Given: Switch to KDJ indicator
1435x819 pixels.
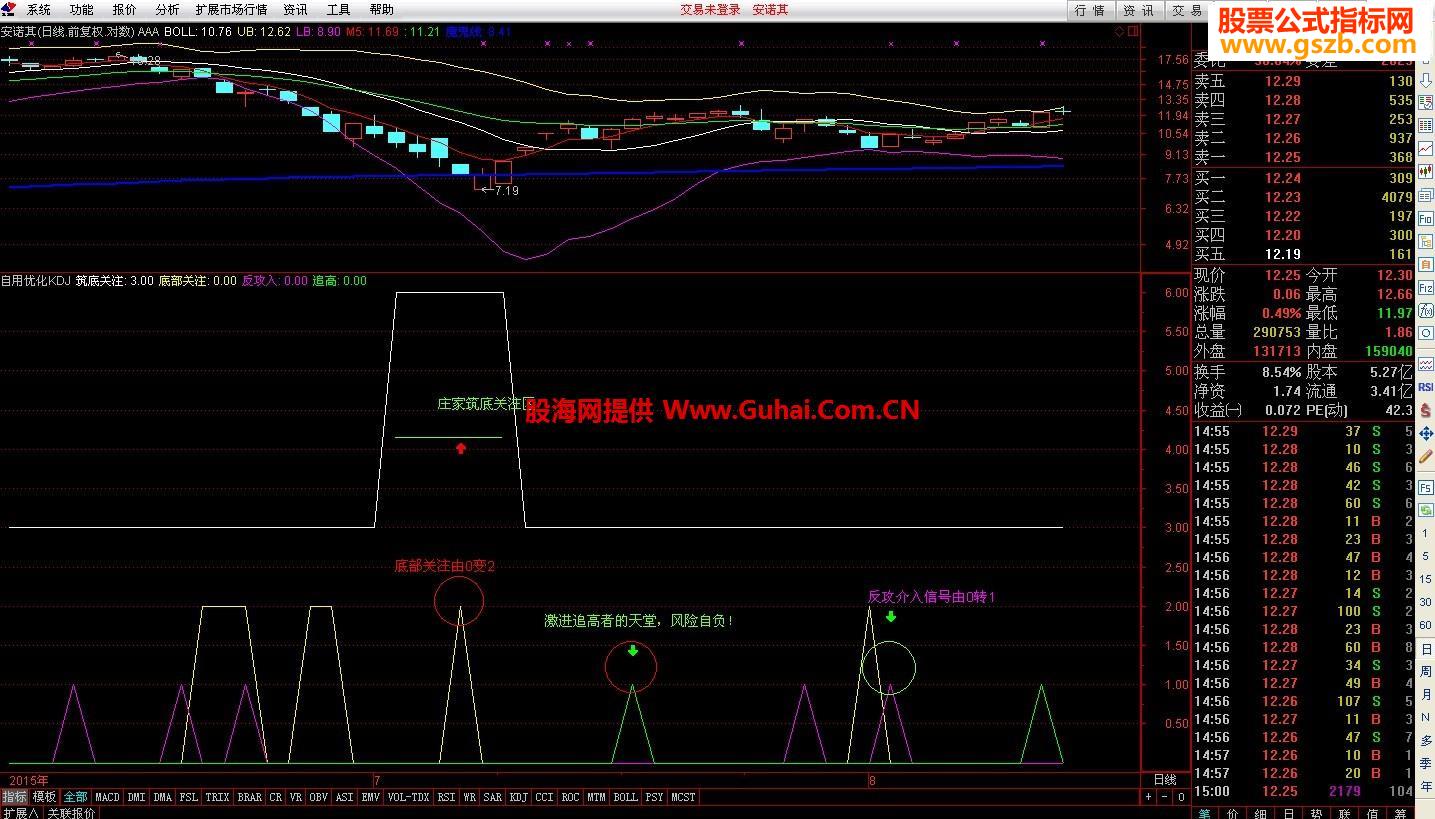Looking at the screenshot, I should point(518,797).
